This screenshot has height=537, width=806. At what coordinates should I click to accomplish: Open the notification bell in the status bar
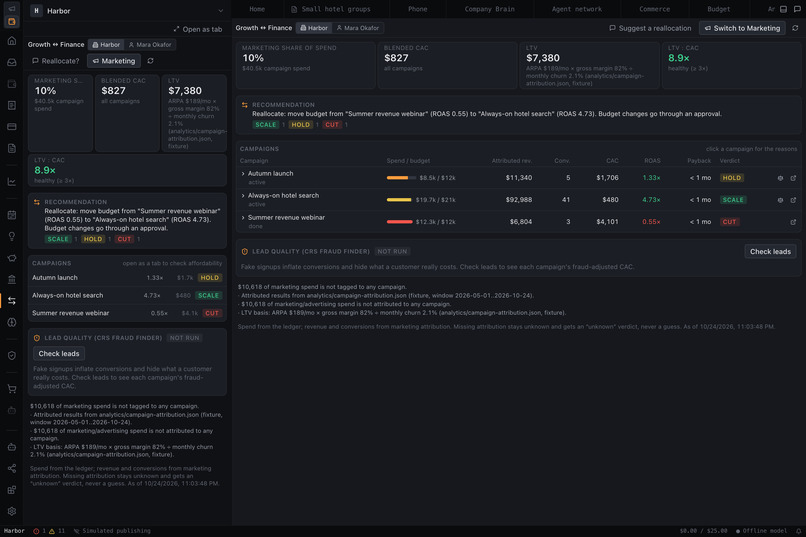pos(799,531)
